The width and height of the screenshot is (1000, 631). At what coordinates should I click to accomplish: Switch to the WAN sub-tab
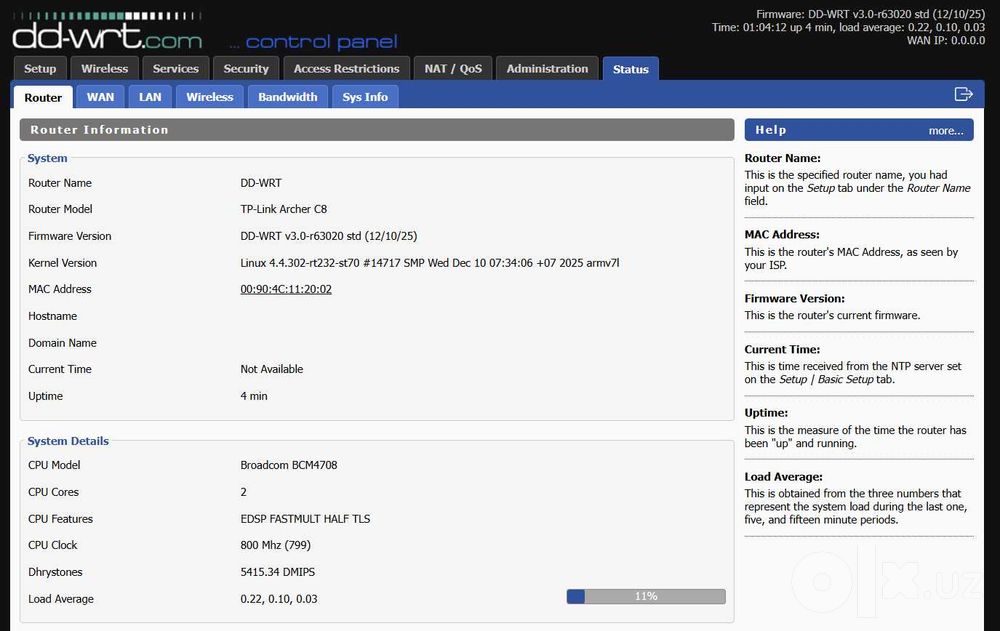(100, 97)
